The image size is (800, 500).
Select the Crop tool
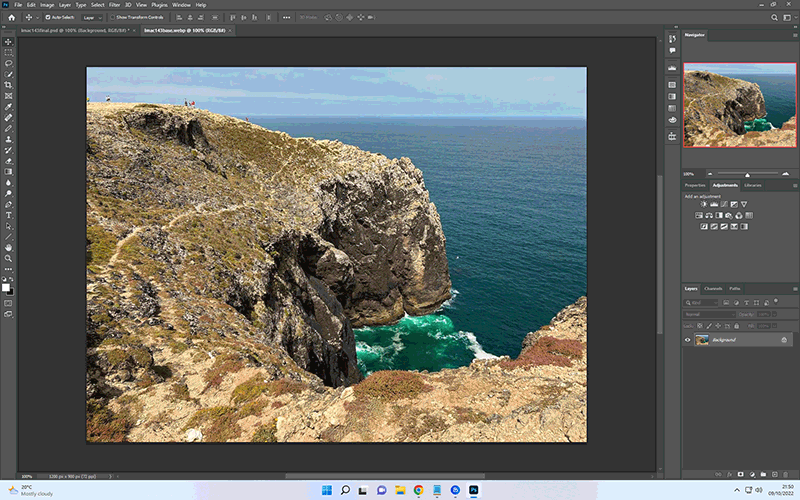click(x=8, y=85)
